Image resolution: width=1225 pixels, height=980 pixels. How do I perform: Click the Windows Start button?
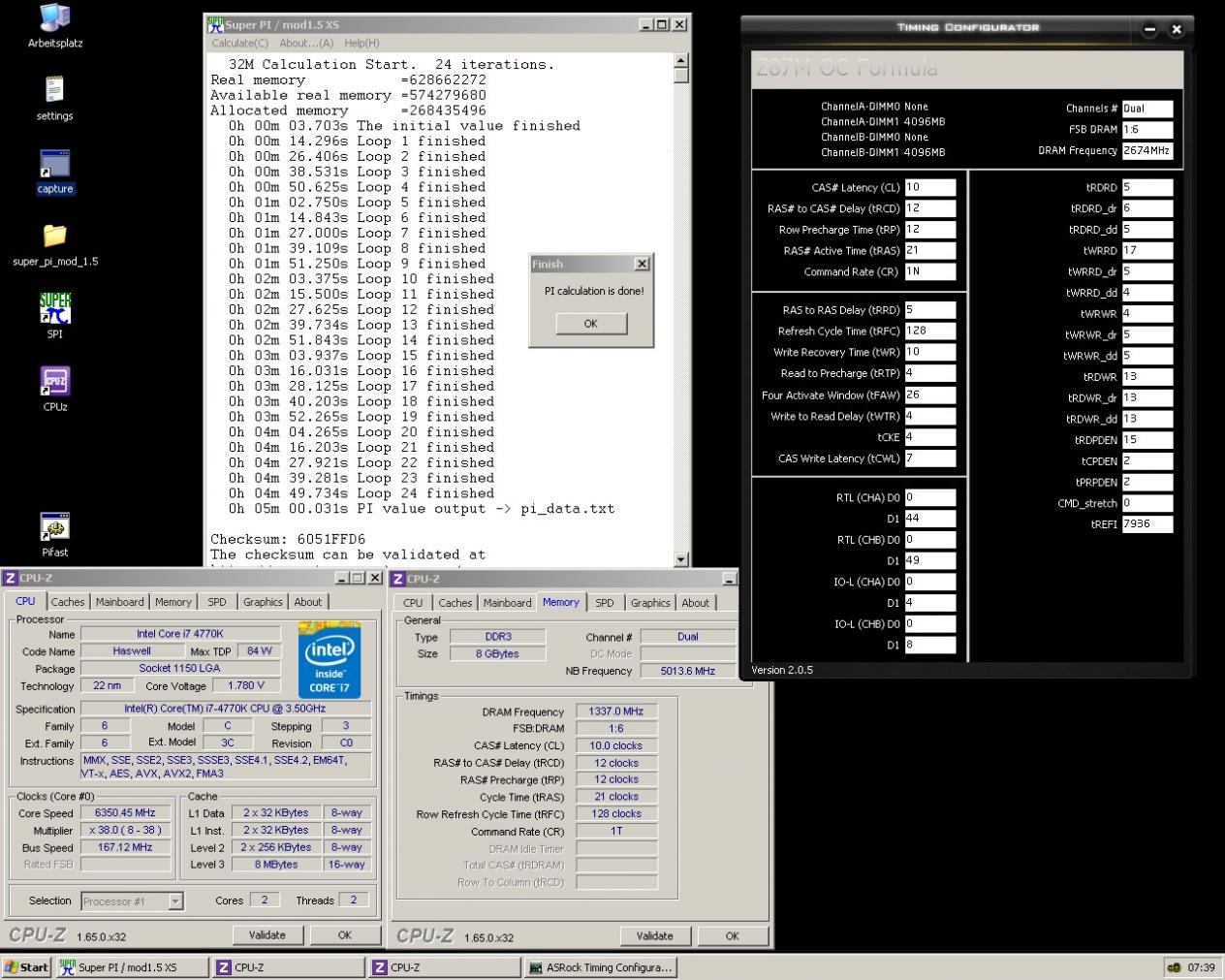coord(26,967)
